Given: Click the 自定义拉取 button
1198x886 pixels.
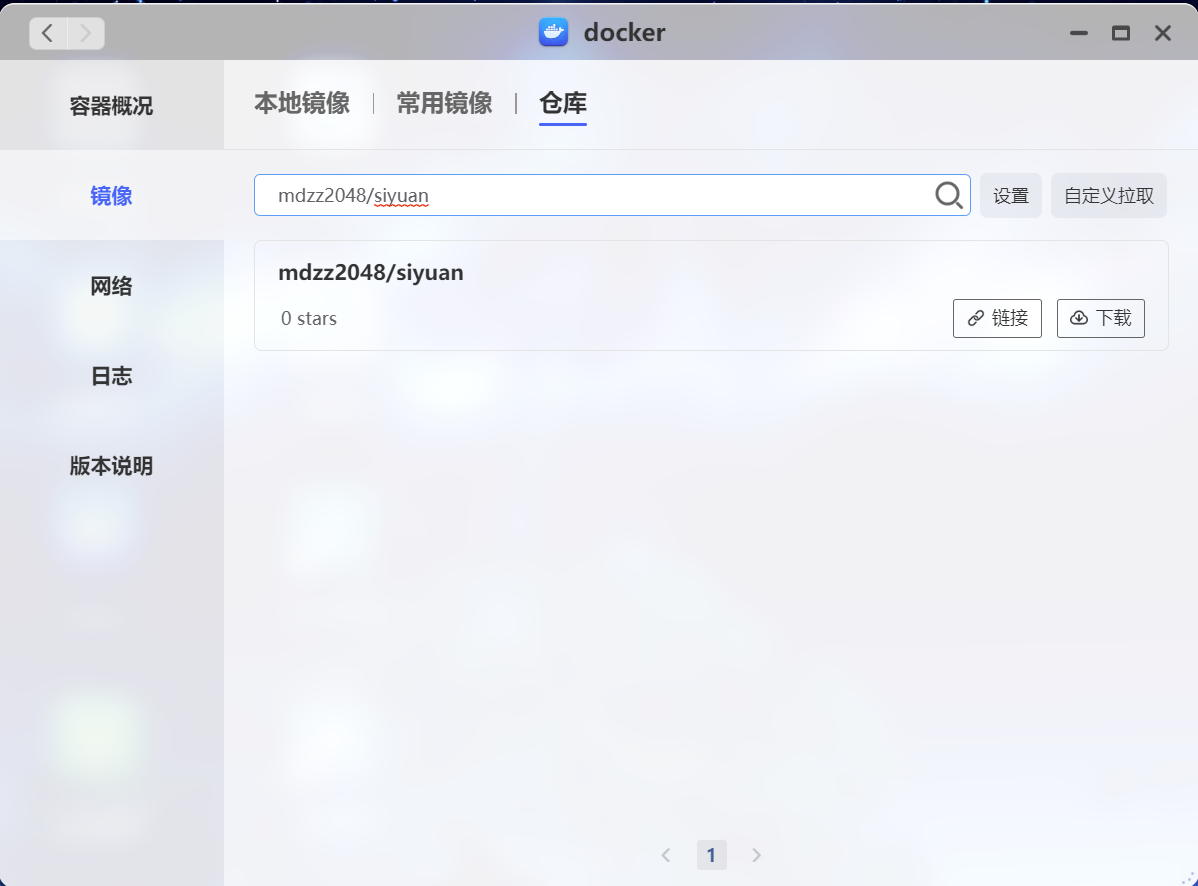Looking at the screenshot, I should 1109,196.
